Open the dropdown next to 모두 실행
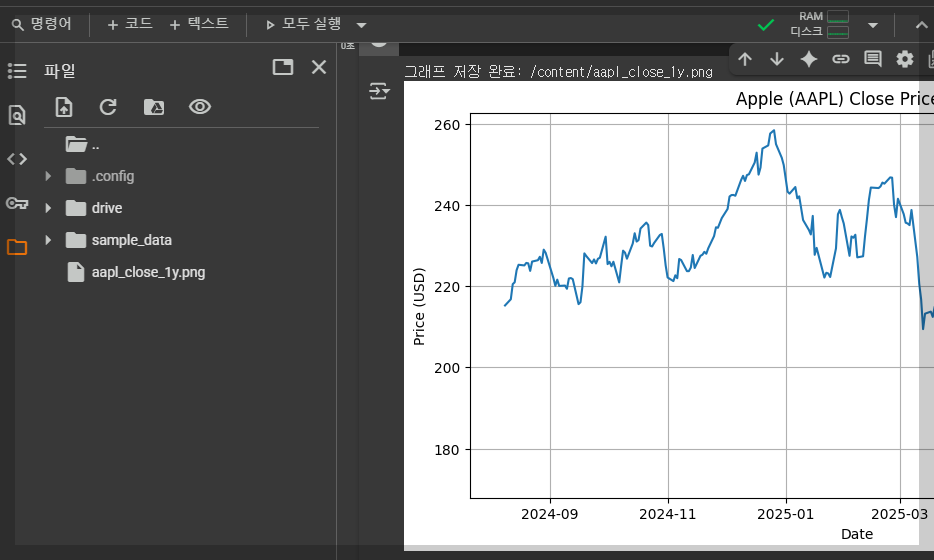 point(361,25)
